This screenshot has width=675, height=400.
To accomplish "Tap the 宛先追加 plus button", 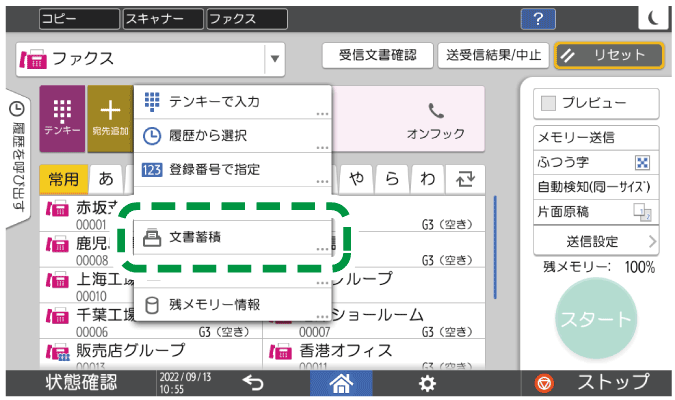I will pyautogui.click(x=110, y=118).
